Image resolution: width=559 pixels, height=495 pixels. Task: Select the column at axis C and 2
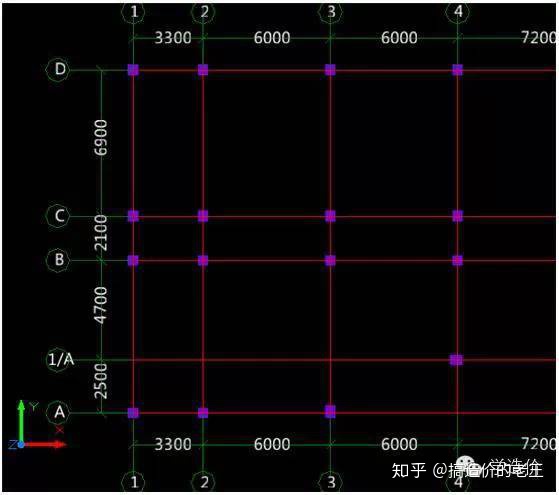[203, 216]
